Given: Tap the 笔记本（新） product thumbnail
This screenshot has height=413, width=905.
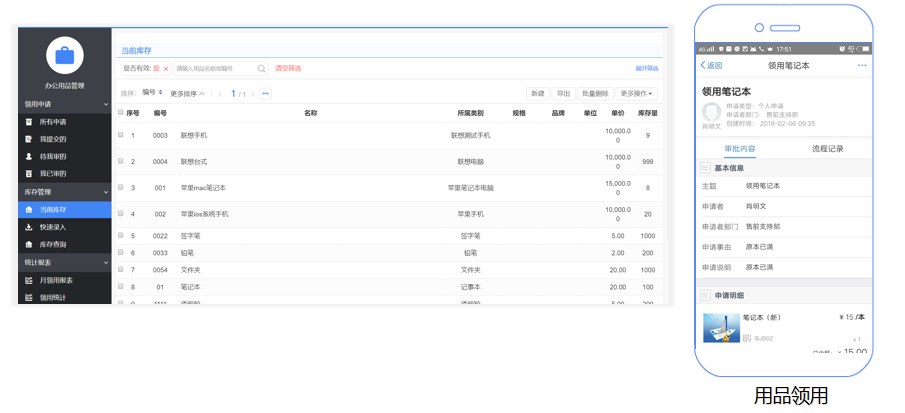Looking at the screenshot, I should [x=721, y=328].
